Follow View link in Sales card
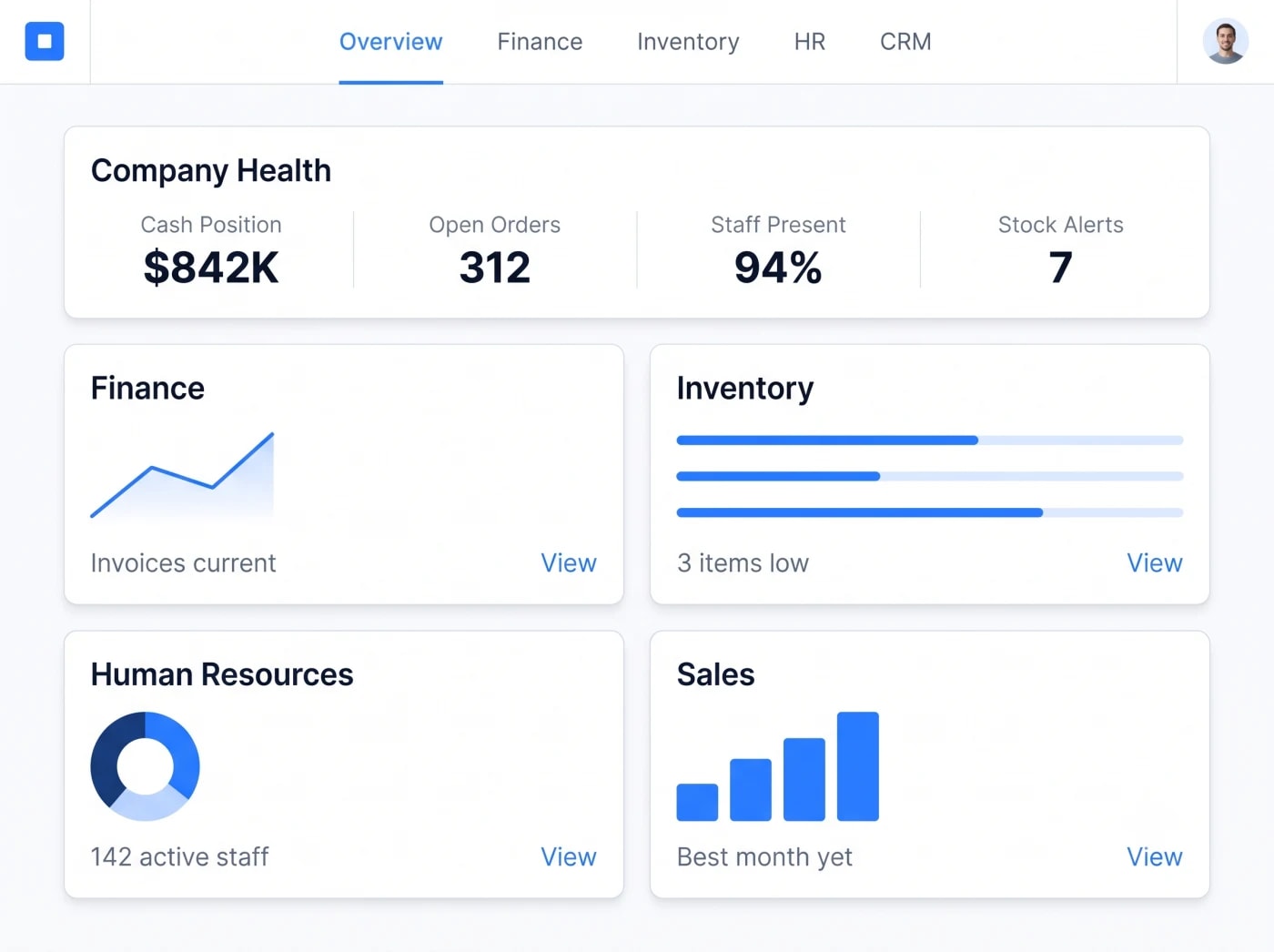This screenshot has height=952, width=1274. (x=1155, y=857)
